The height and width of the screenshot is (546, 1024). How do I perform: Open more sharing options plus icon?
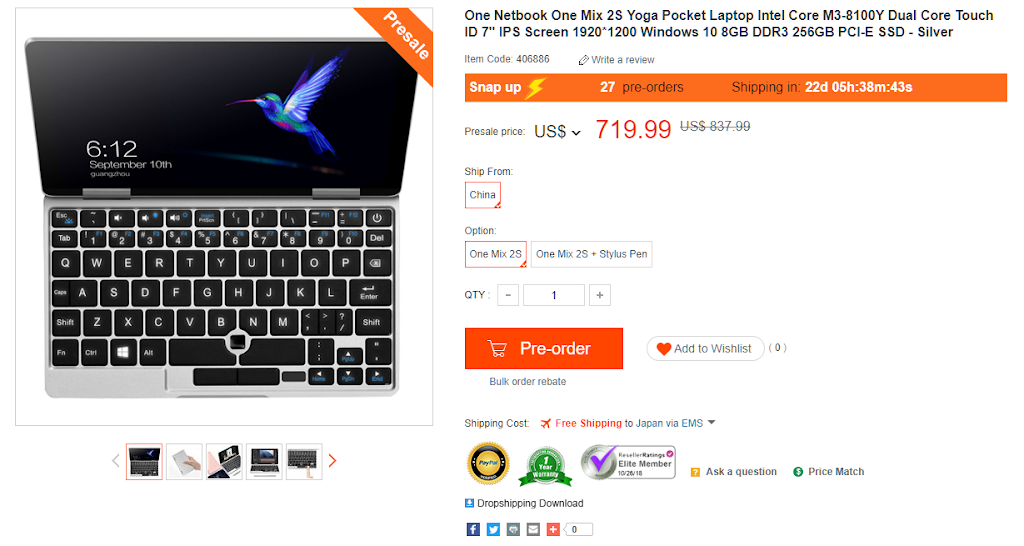click(x=553, y=529)
